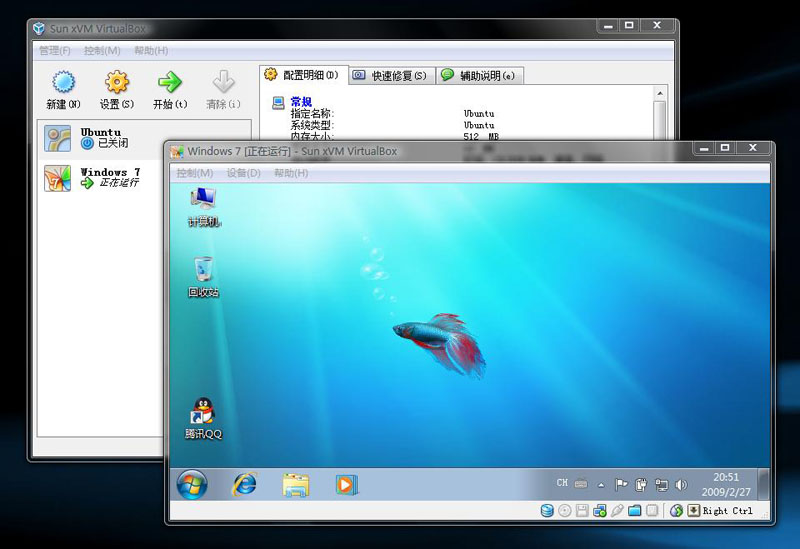This screenshot has width=800, height=549.
Task: Click the keyboard IME tray icon
Action: pos(581,484)
